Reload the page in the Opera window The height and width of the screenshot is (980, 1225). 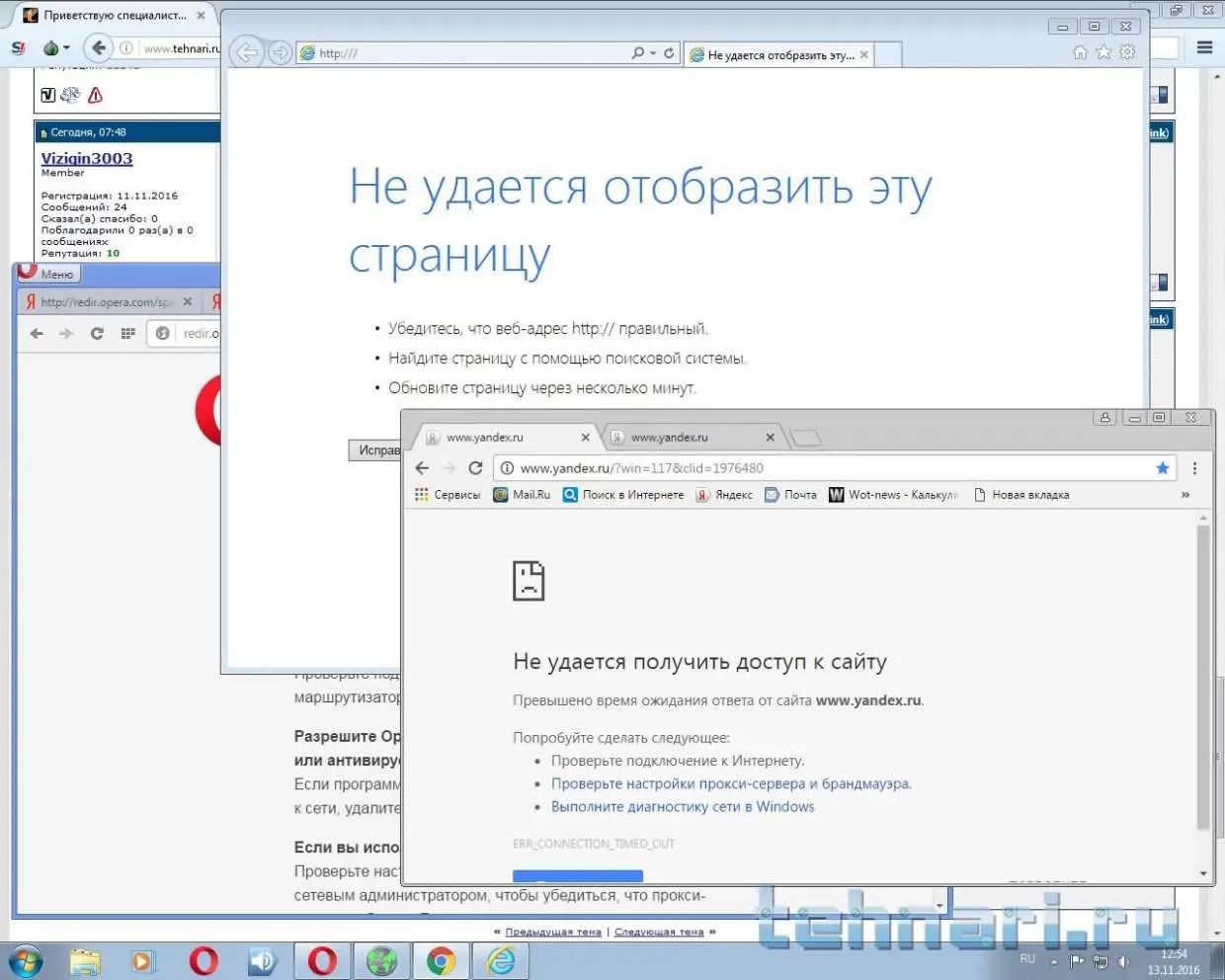pos(97,334)
